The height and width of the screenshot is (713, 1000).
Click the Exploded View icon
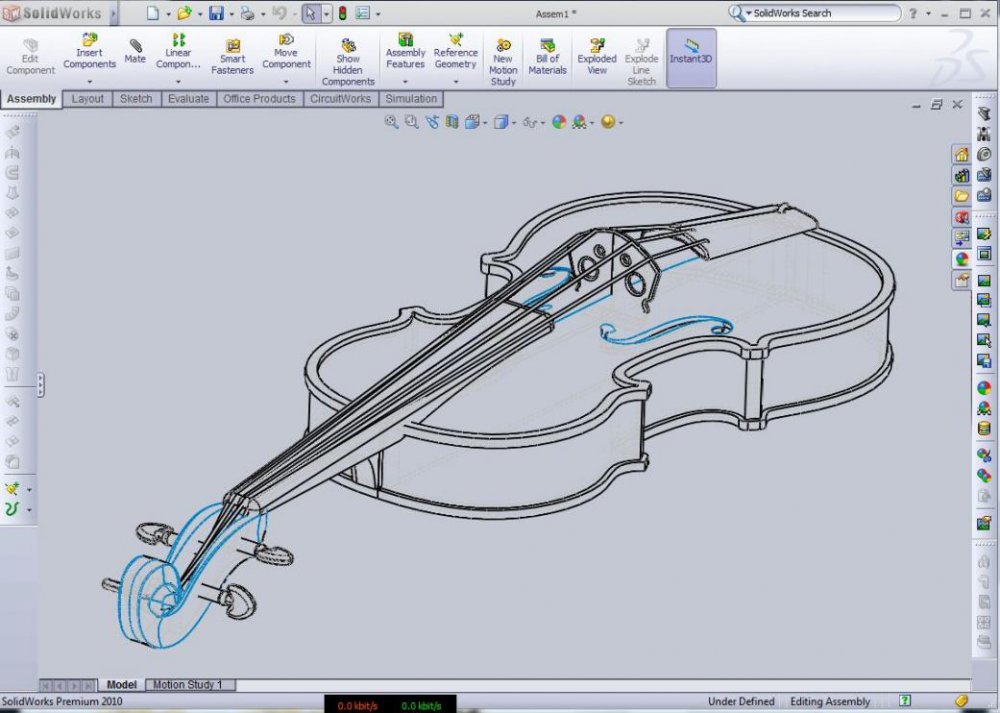point(597,58)
